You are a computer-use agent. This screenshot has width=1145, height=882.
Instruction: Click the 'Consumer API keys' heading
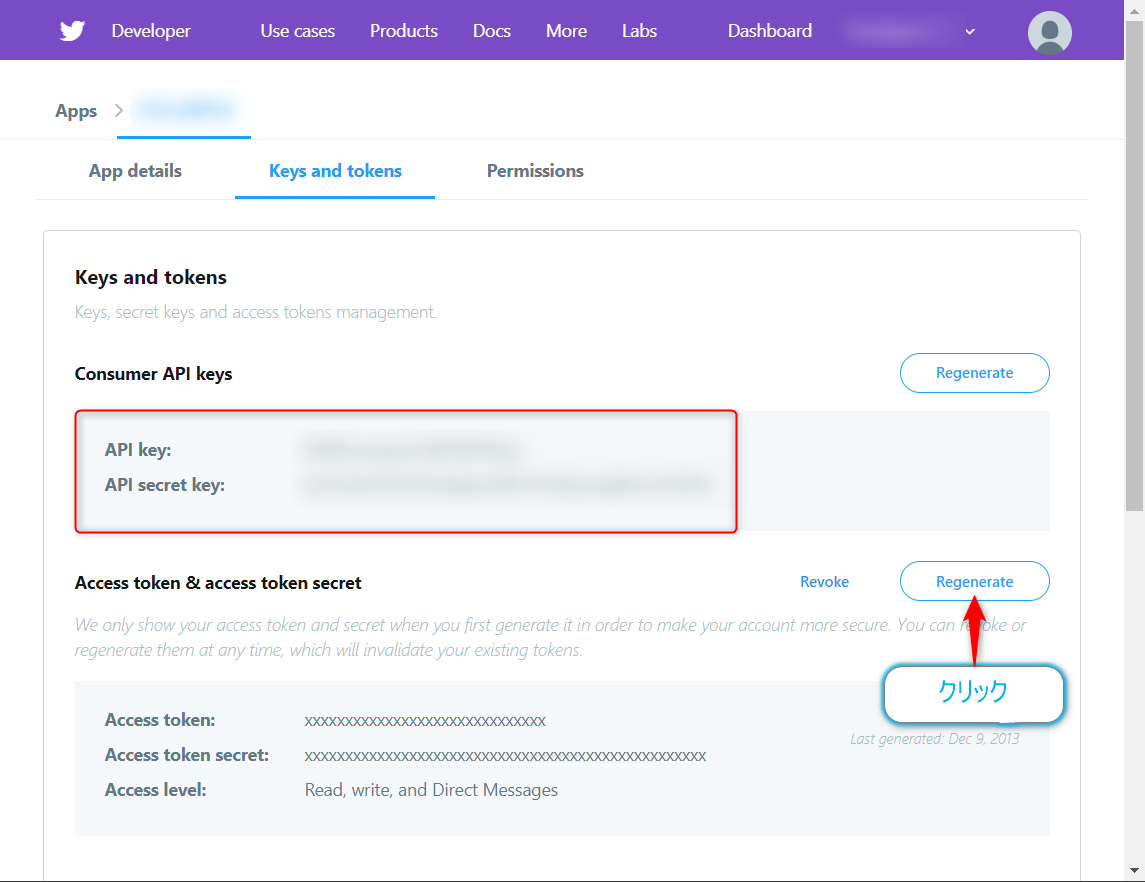153,374
